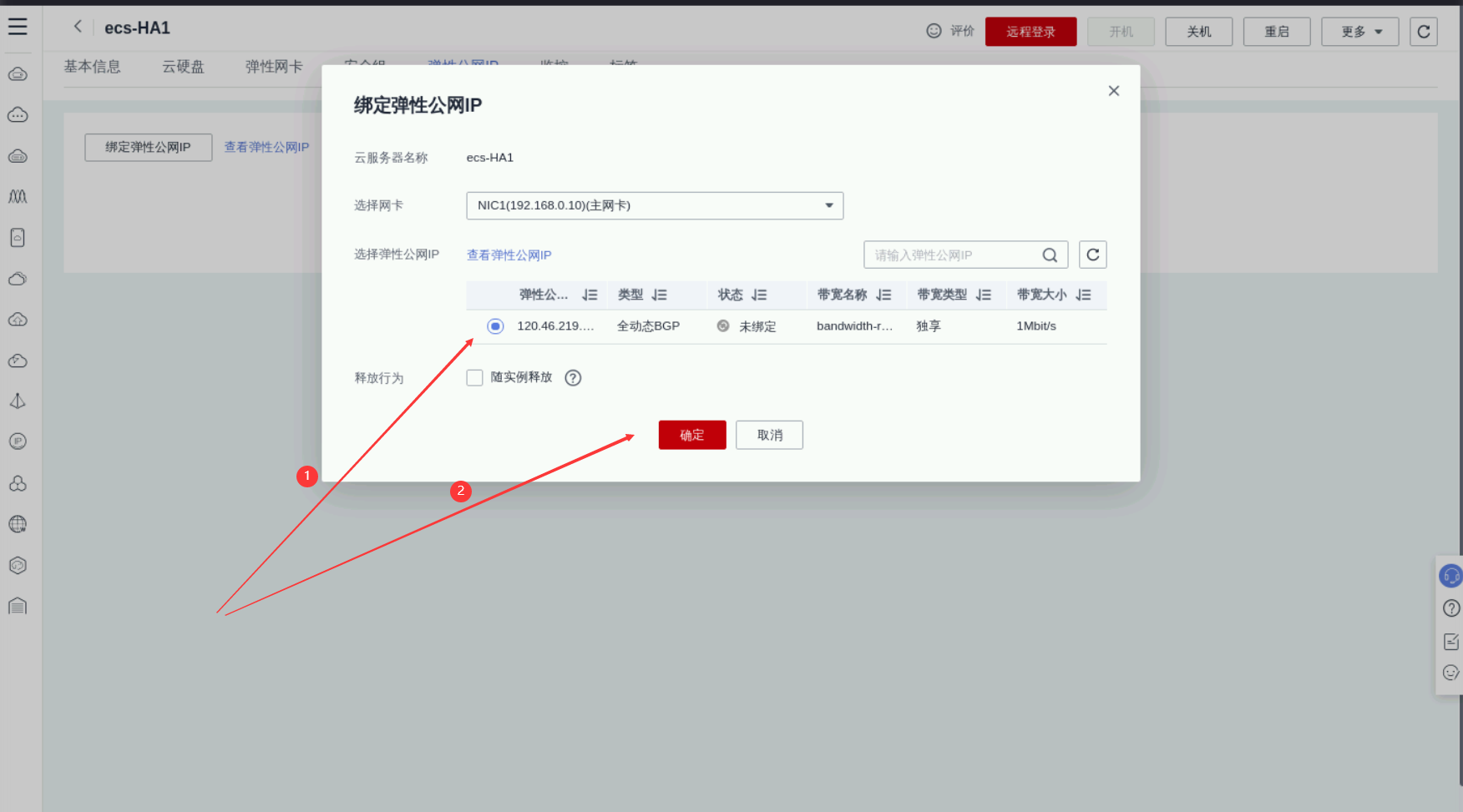
Task: Close the 绑定弹性公网IP dialog
Action: [x=1113, y=91]
